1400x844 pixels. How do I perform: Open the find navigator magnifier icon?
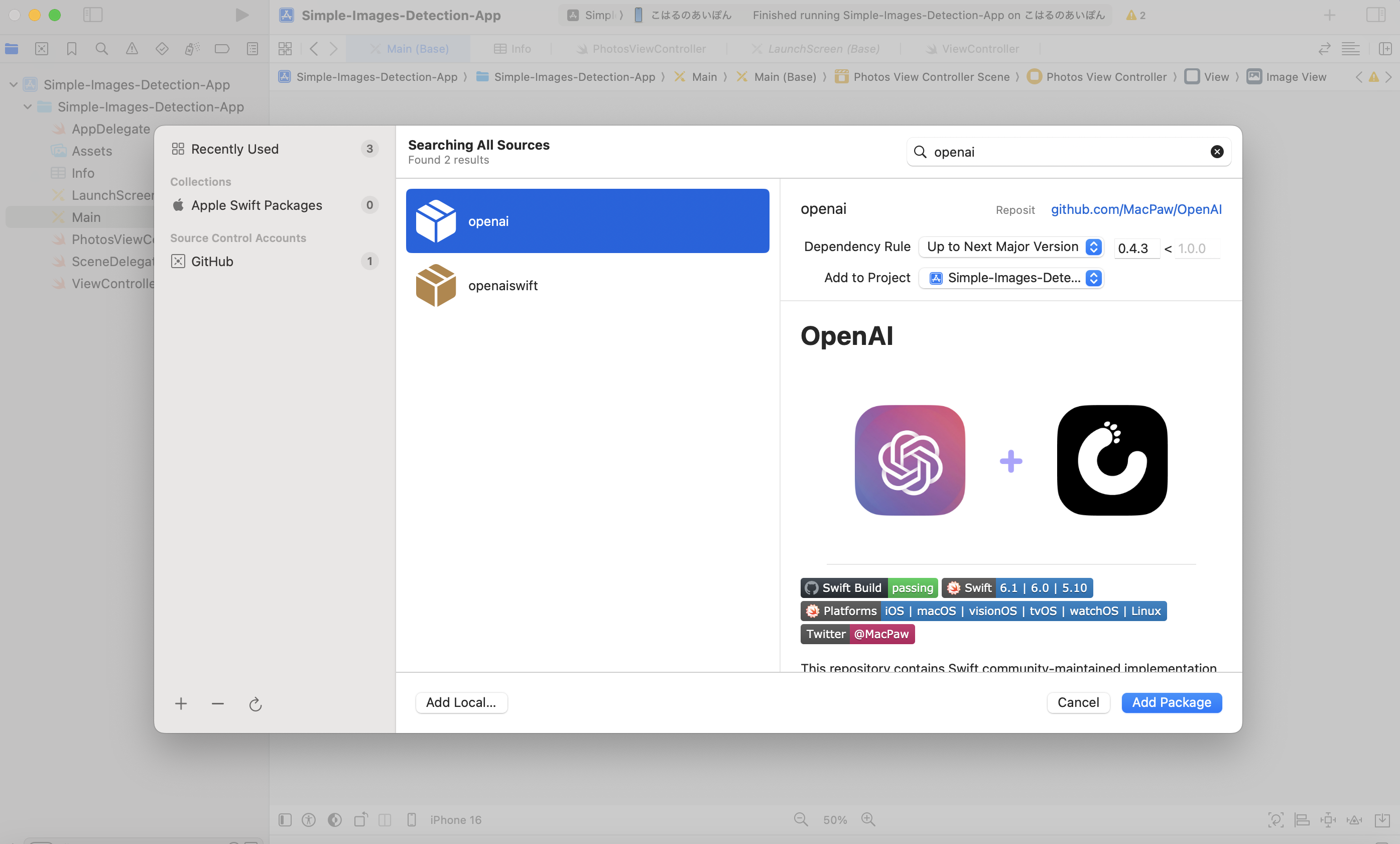[102, 49]
